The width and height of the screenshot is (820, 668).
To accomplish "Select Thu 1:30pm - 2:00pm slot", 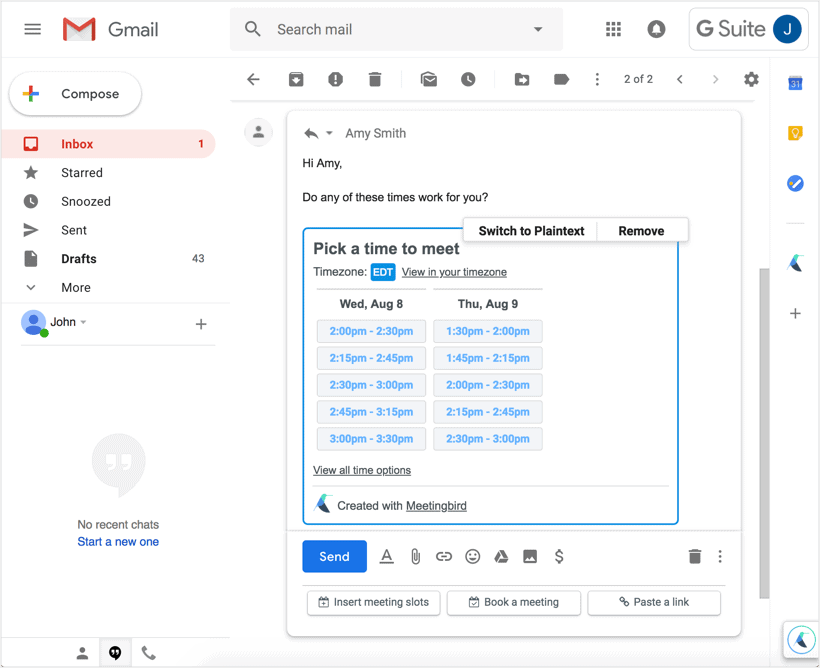I will [x=487, y=331].
